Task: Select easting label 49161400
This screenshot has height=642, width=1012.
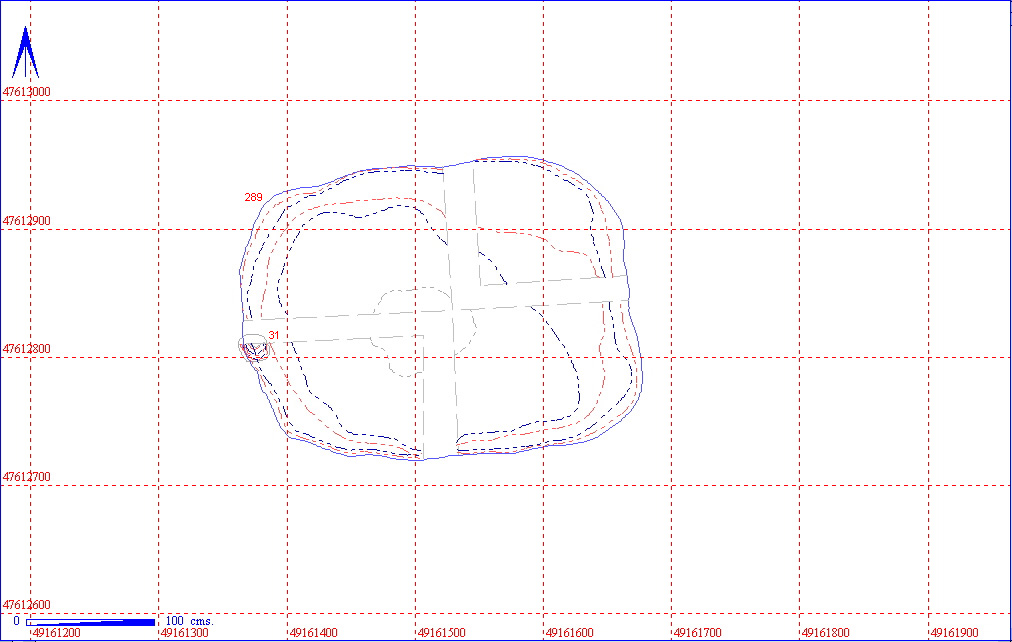Action: tap(314, 633)
